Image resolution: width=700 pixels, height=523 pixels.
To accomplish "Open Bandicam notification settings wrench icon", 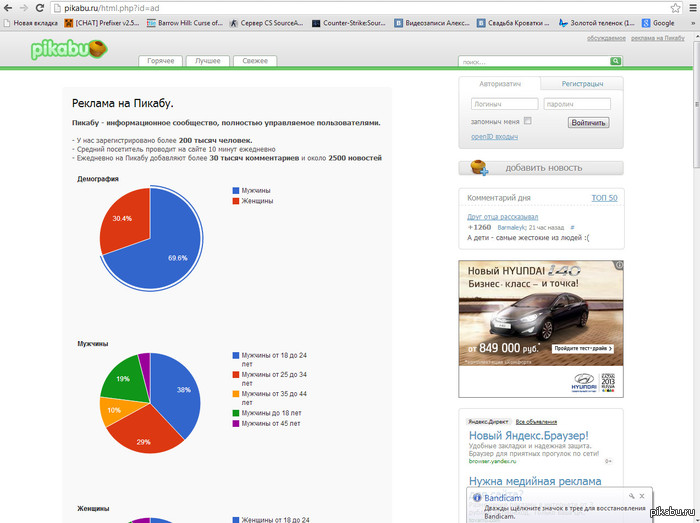I will tap(630, 497).
